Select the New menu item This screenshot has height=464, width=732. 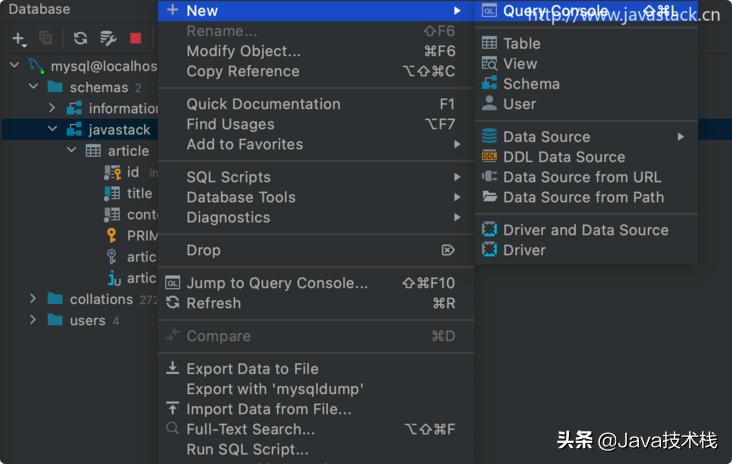316,10
